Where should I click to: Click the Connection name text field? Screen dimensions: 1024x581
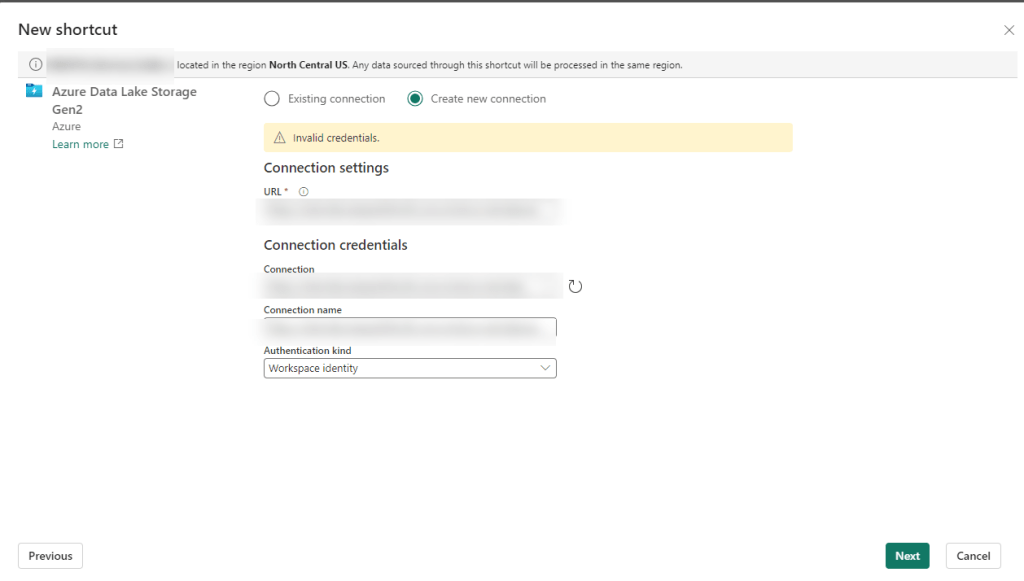pyautogui.click(x=410, y=328)
